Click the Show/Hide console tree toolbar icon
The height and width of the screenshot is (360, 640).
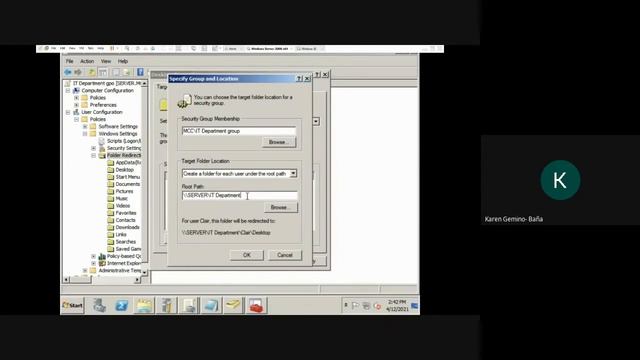pos(103,72)
